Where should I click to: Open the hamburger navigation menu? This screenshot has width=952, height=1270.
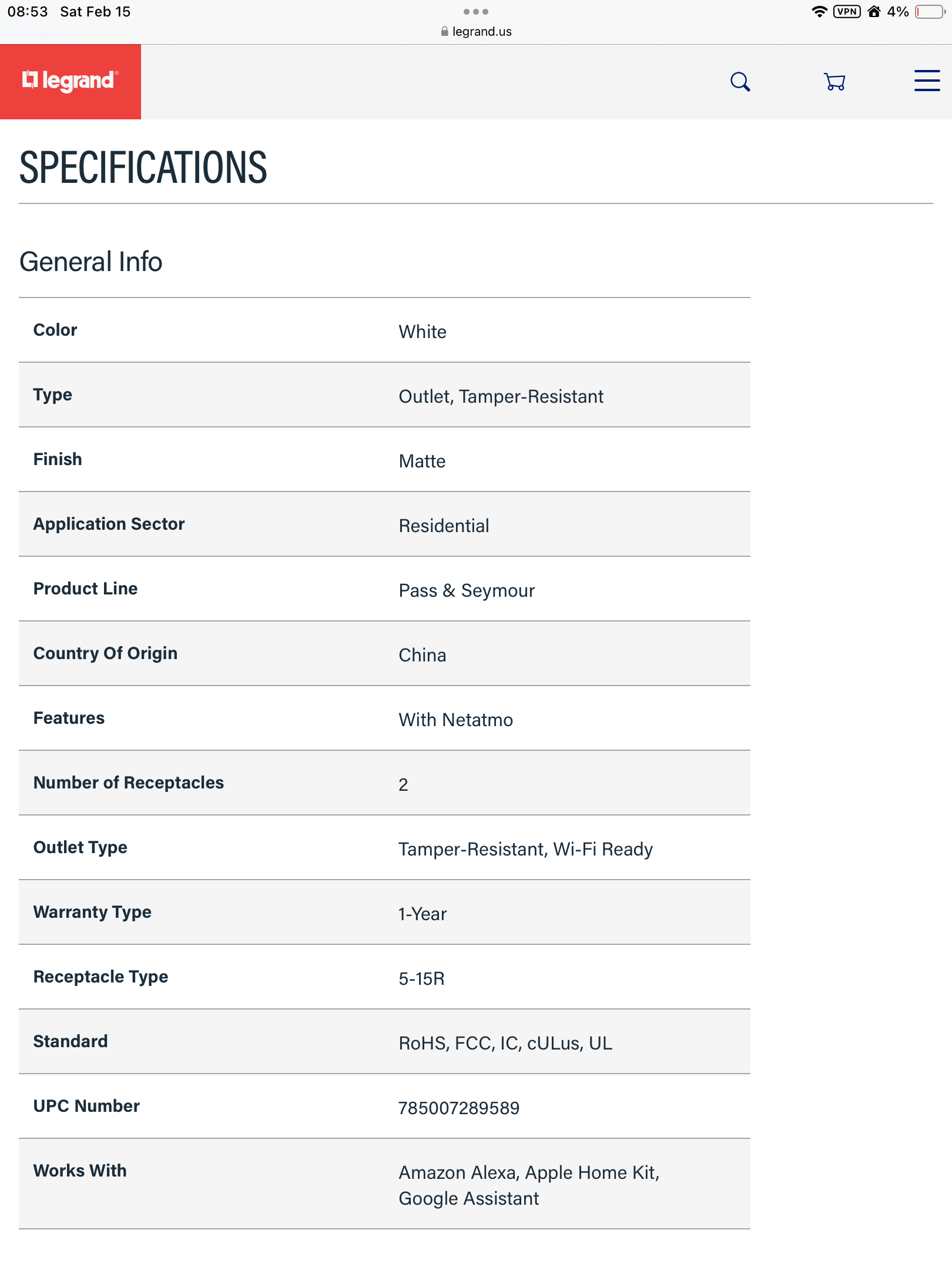(927, 81)
